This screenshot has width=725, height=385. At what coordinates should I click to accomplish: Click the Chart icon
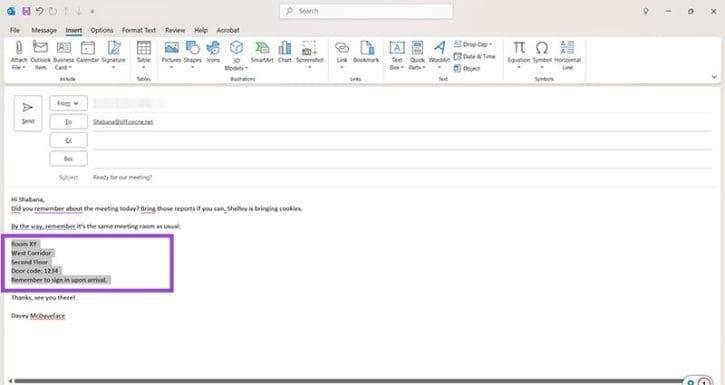pyautogui.click(x=285, y=52)
